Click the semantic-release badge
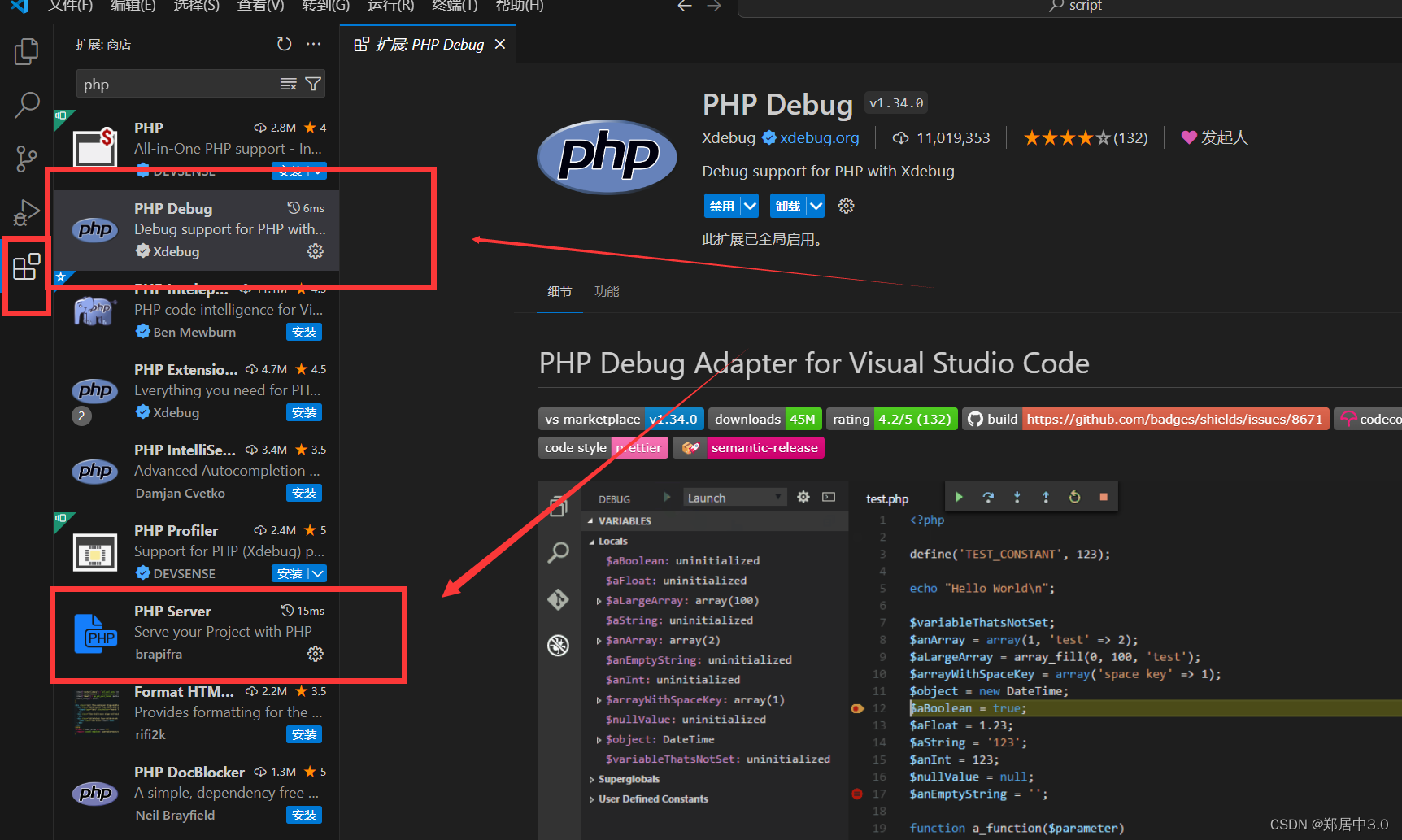 (748, 447)
